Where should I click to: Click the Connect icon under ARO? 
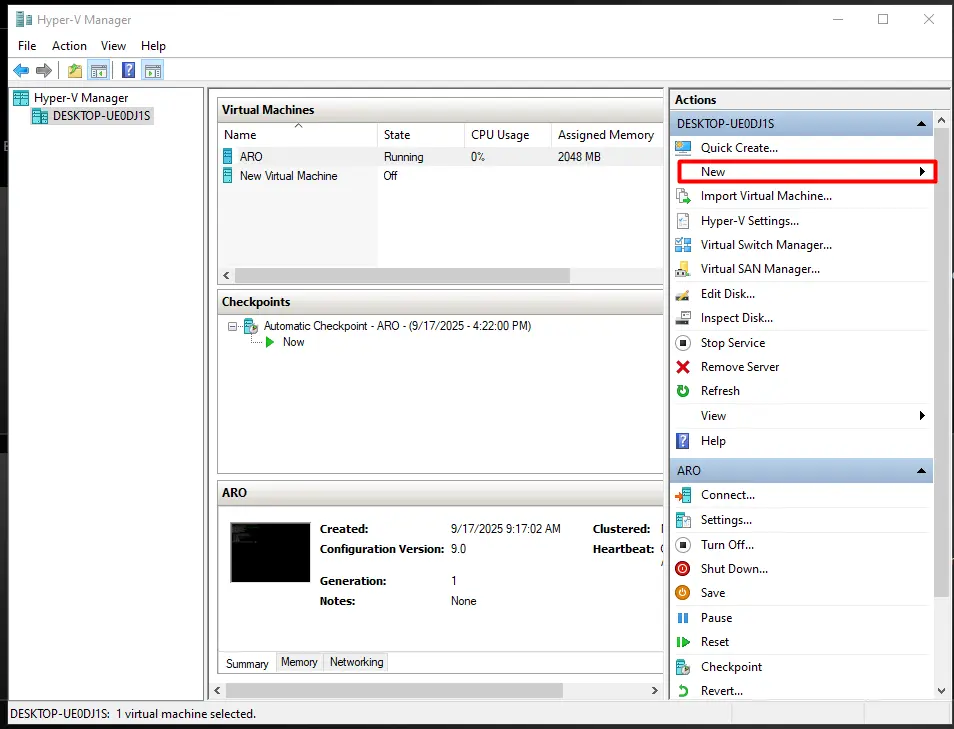(683, 495)
